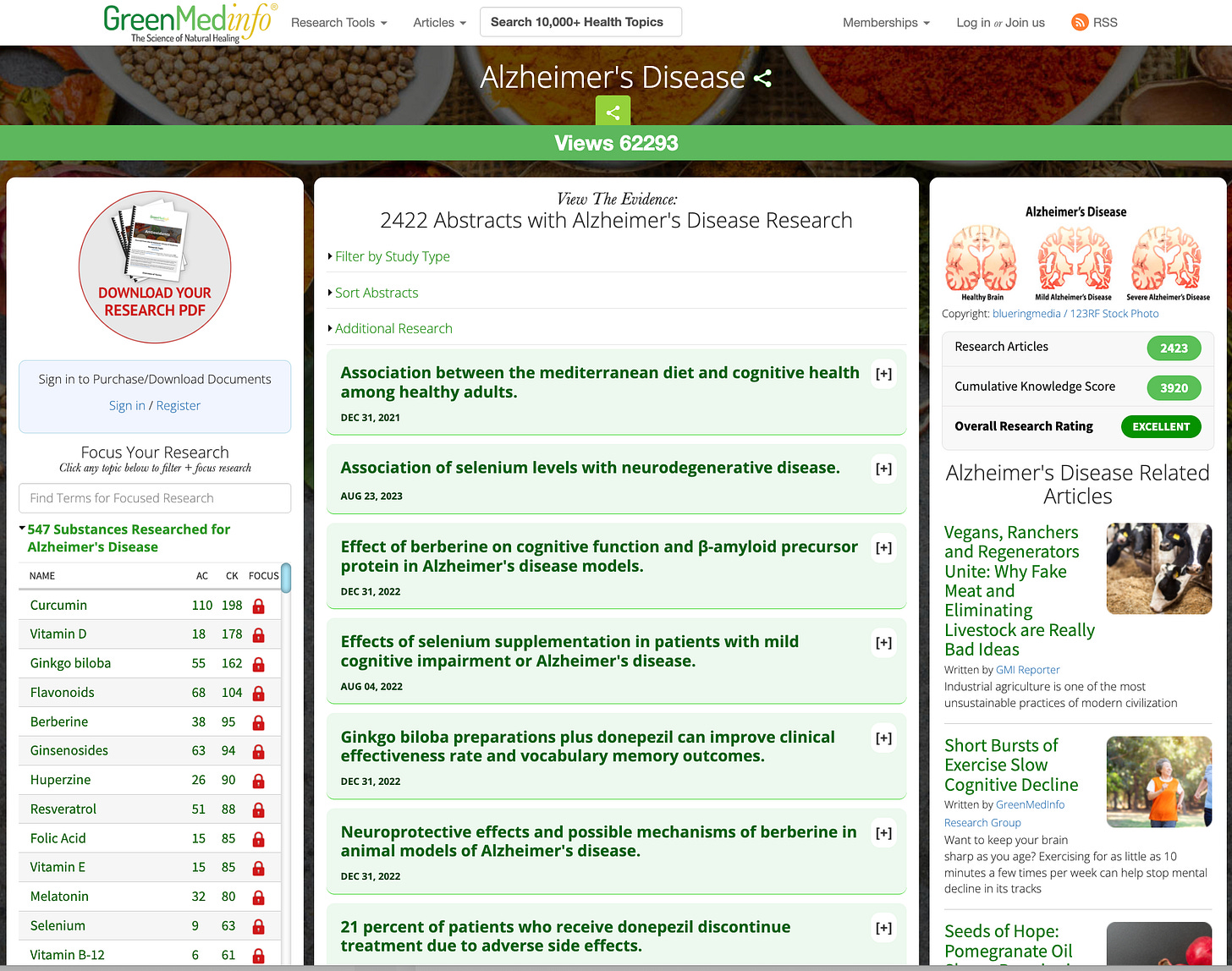
Task: Select Ginkgo biloba in substances list
Action: (x=70, y=664)
